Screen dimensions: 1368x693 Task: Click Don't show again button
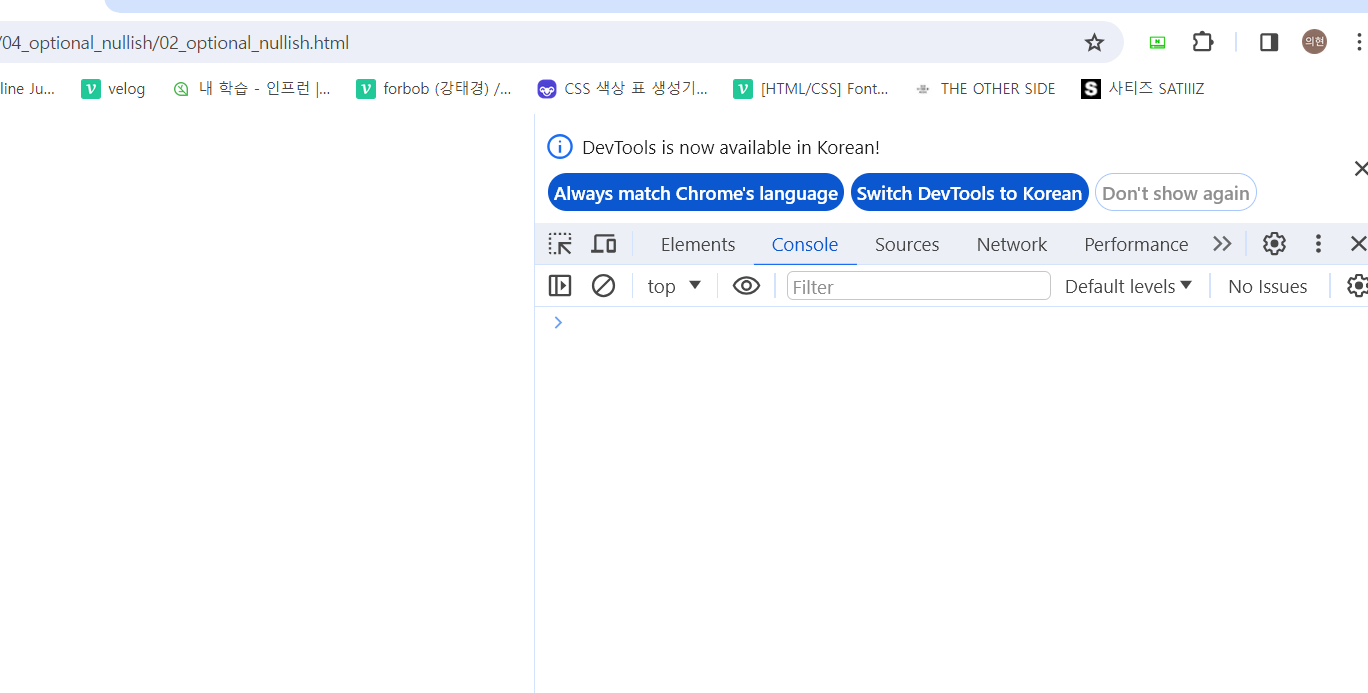[1176, 193]
